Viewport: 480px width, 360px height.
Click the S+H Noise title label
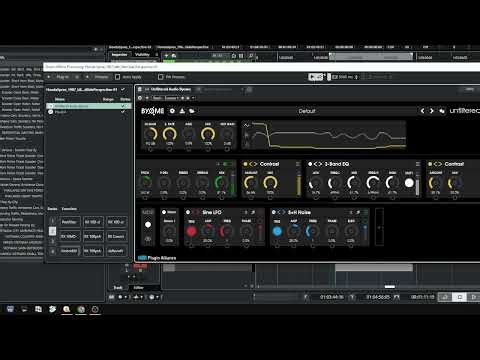pos(299,212)
